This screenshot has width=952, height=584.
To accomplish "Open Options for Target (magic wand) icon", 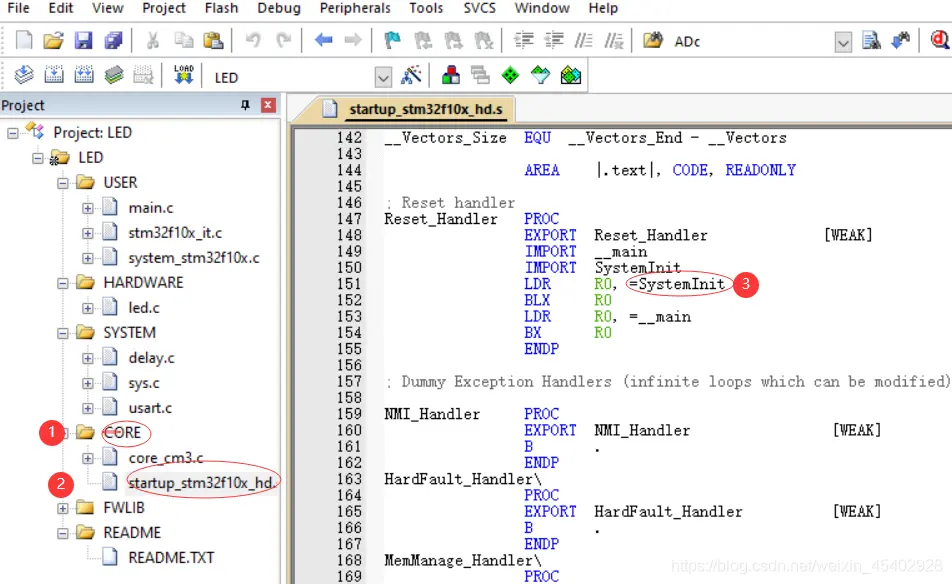I will [411, 76].
